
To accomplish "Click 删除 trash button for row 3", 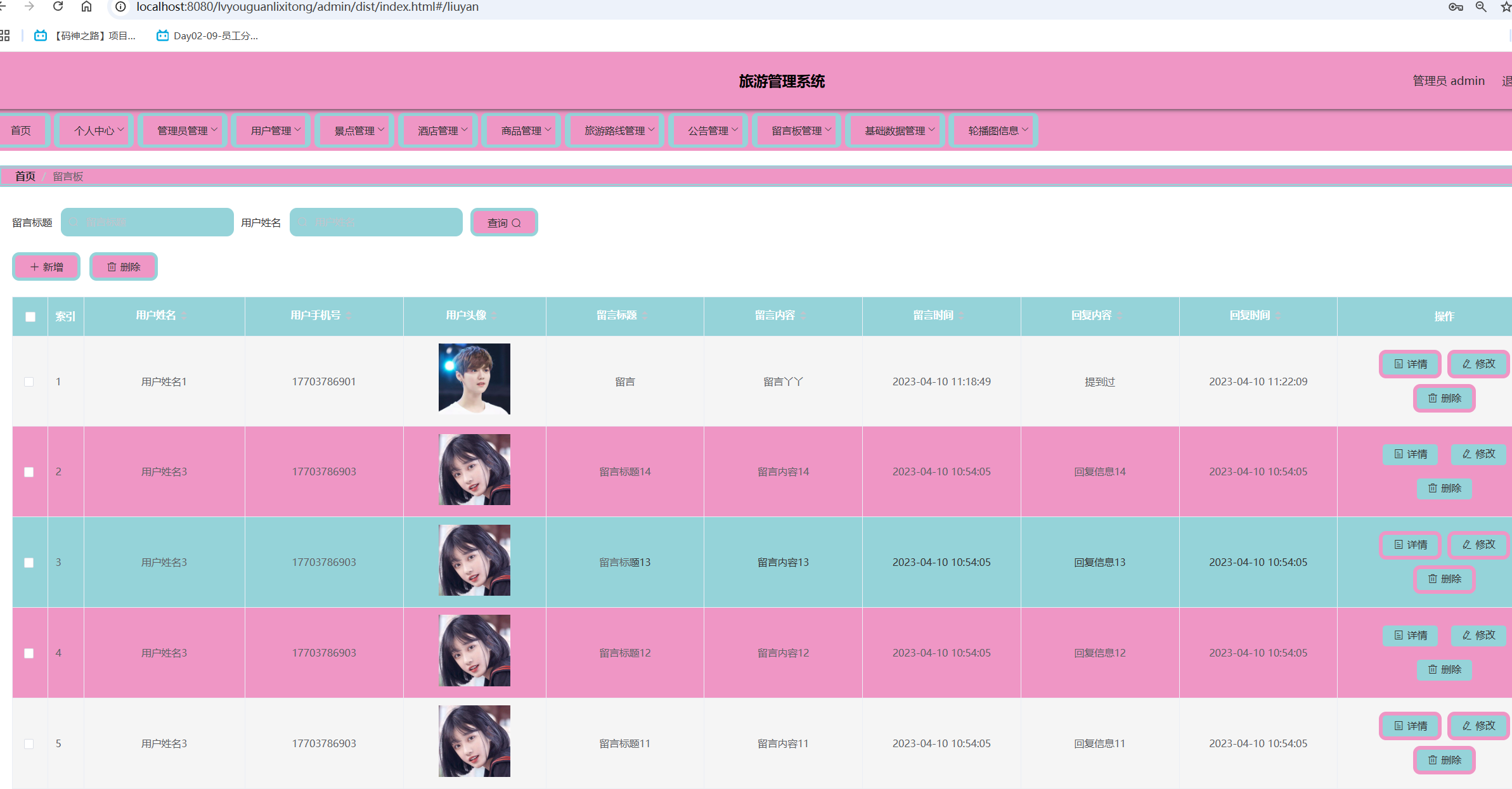I will coord(1444,579).
